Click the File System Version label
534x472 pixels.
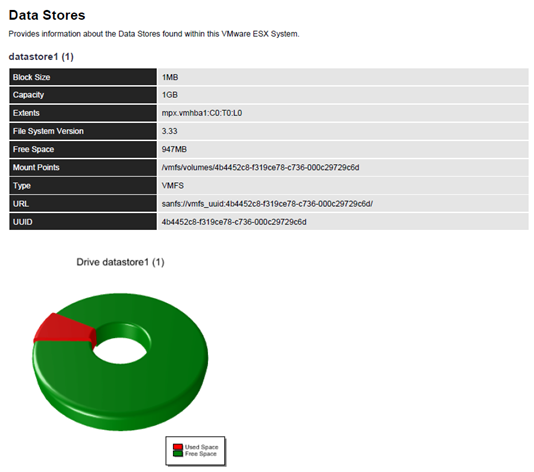[48, 131]
